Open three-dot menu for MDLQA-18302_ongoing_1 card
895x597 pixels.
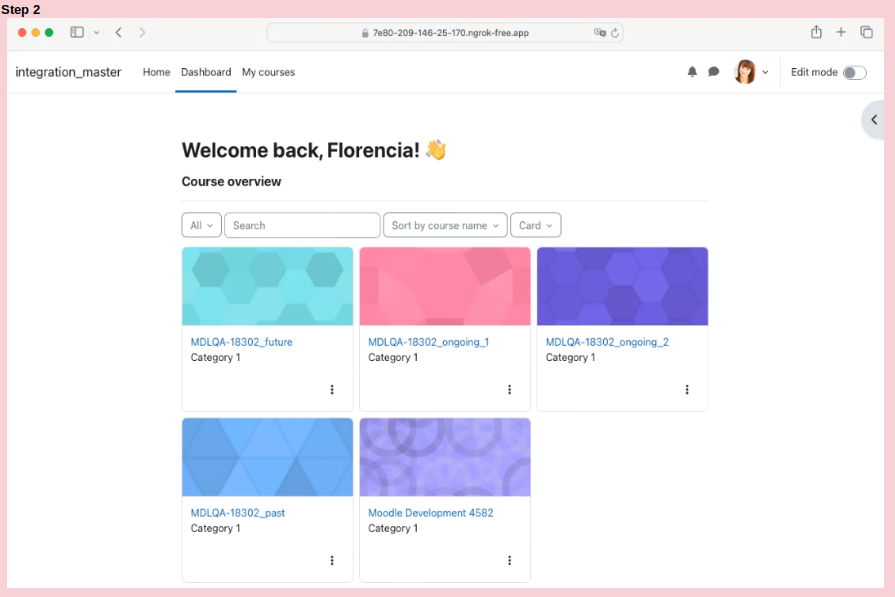click(x=510, y=390)
